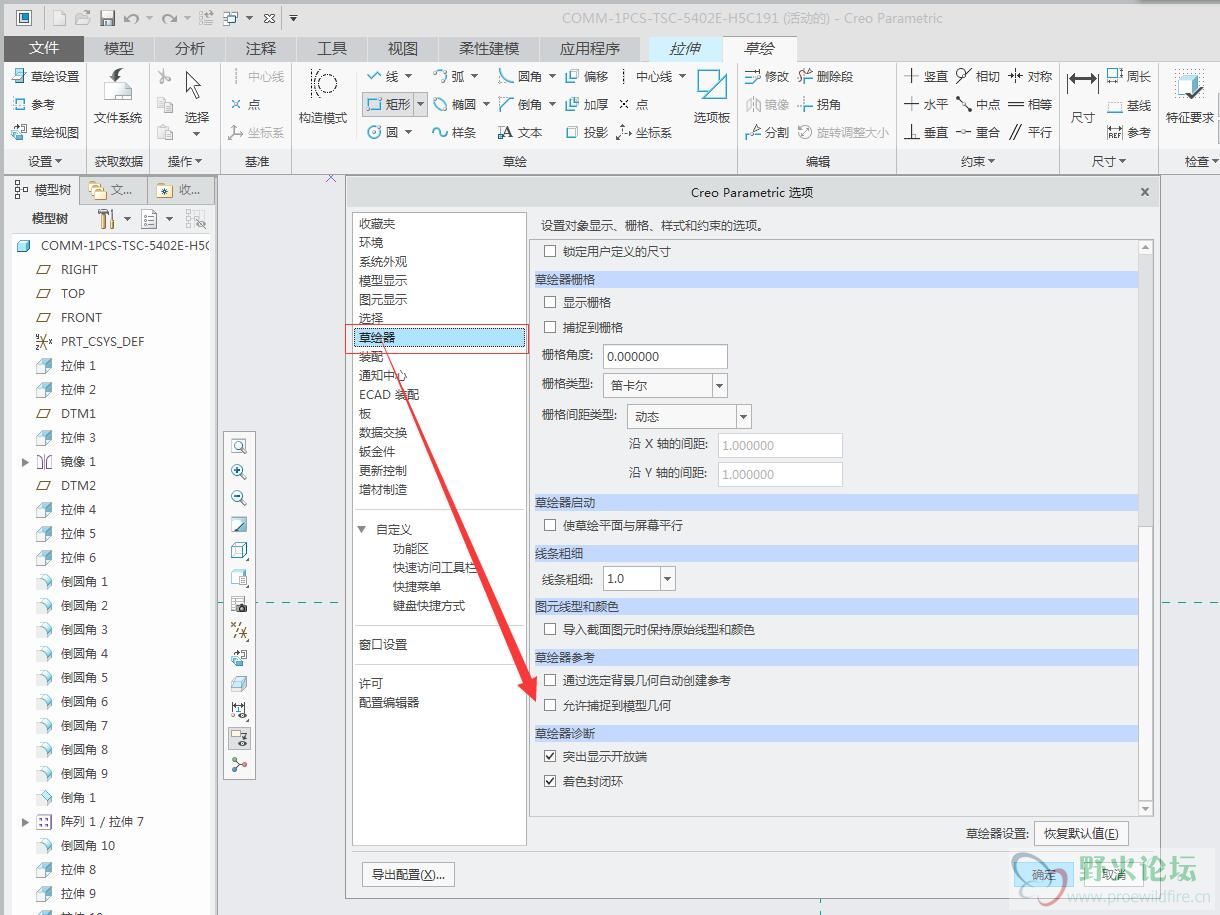This screenshot has width=1220, height=915.
Task: Click zoom-out magnifier in graphics toolbar
Action: coord(239,498)
